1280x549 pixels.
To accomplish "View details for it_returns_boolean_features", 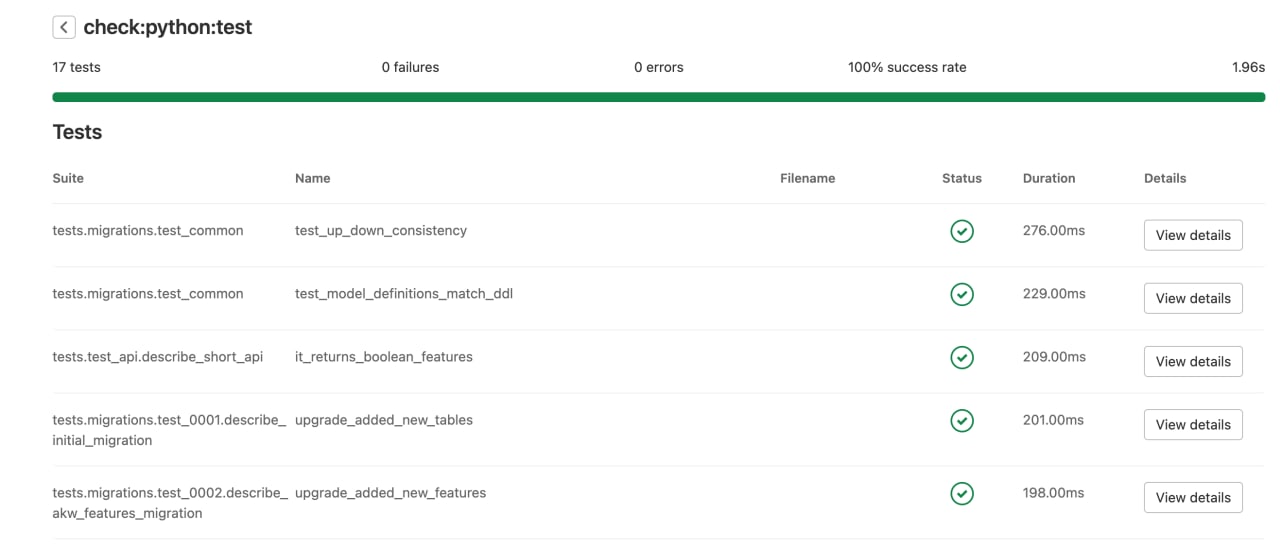I will (1193, 361).
